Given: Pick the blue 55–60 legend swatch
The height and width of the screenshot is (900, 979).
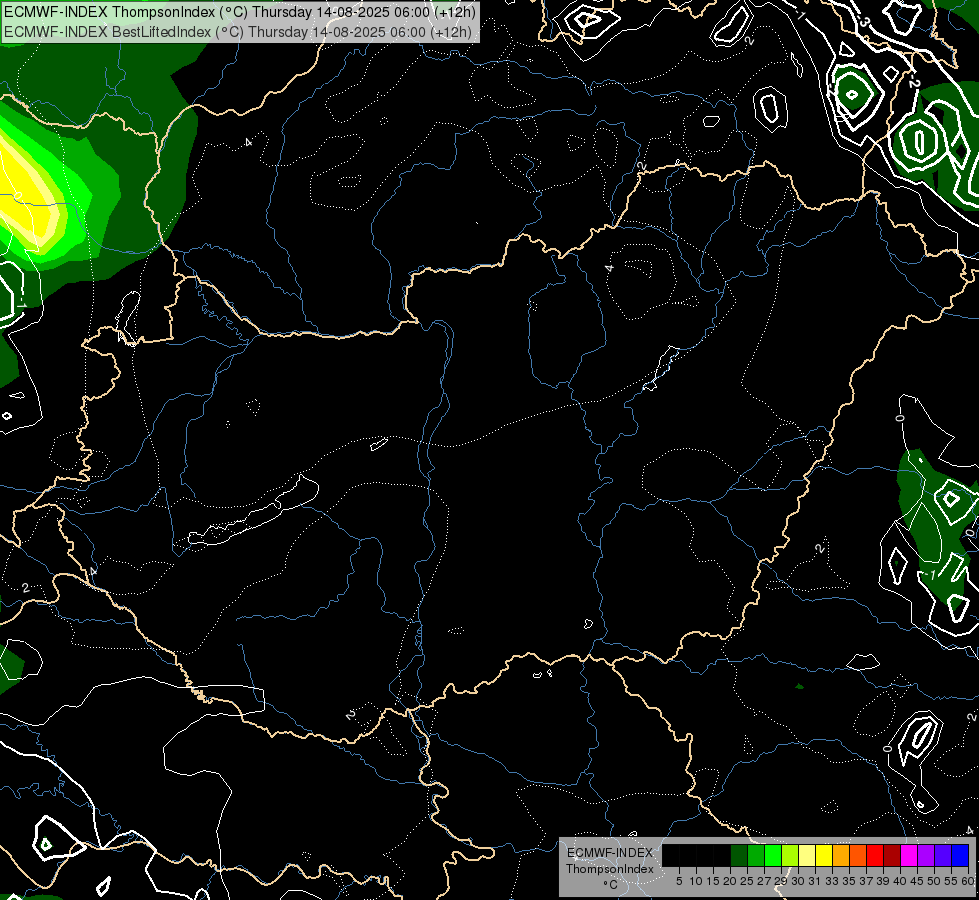Looking at the screenshot, I should (960, 855).
